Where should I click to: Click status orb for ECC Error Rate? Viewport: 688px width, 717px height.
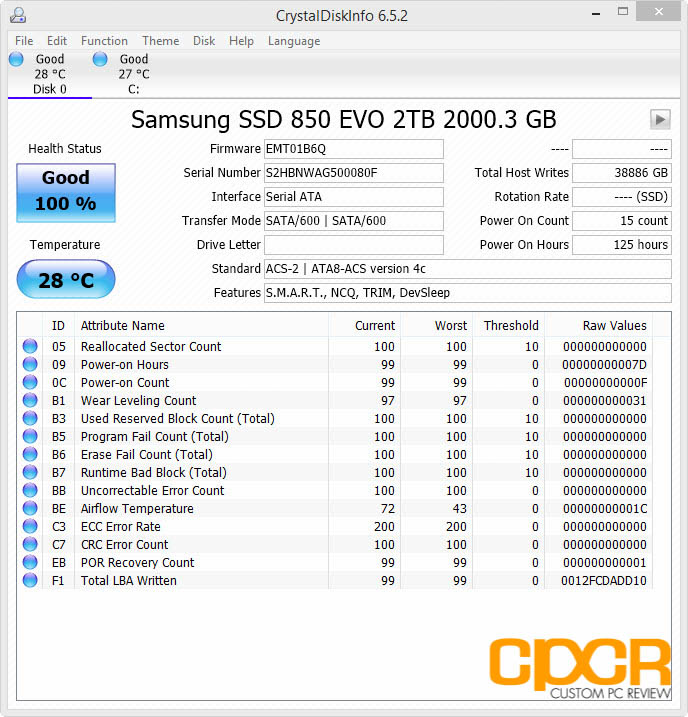30,526
